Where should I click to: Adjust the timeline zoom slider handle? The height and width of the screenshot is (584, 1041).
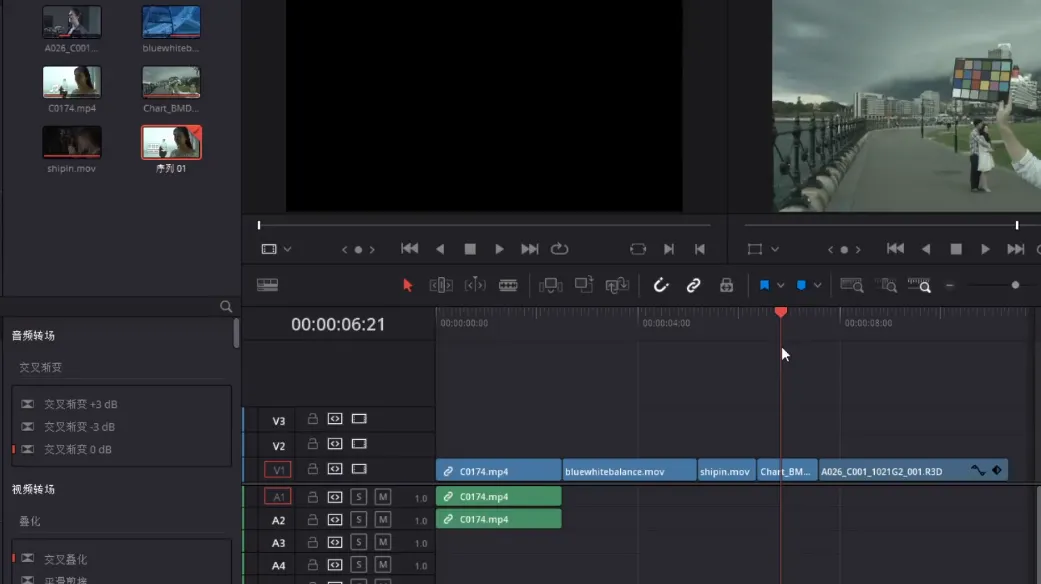(1015, 285)
